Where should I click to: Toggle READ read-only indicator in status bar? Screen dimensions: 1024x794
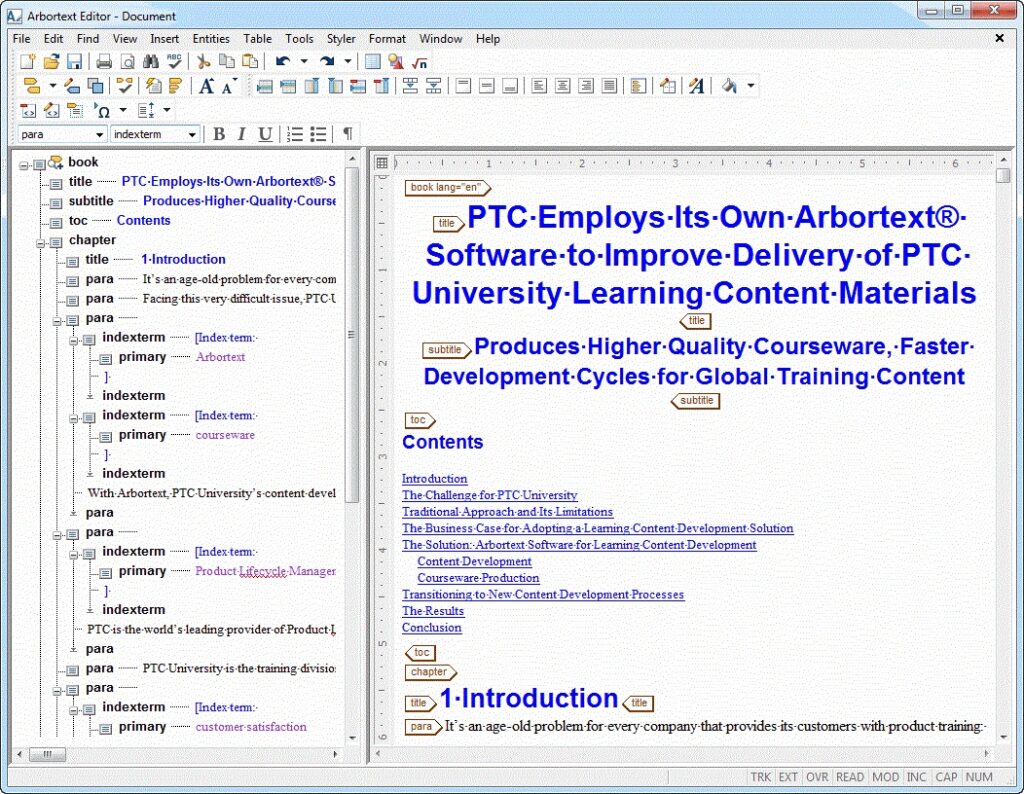click(x=850, y=777)
